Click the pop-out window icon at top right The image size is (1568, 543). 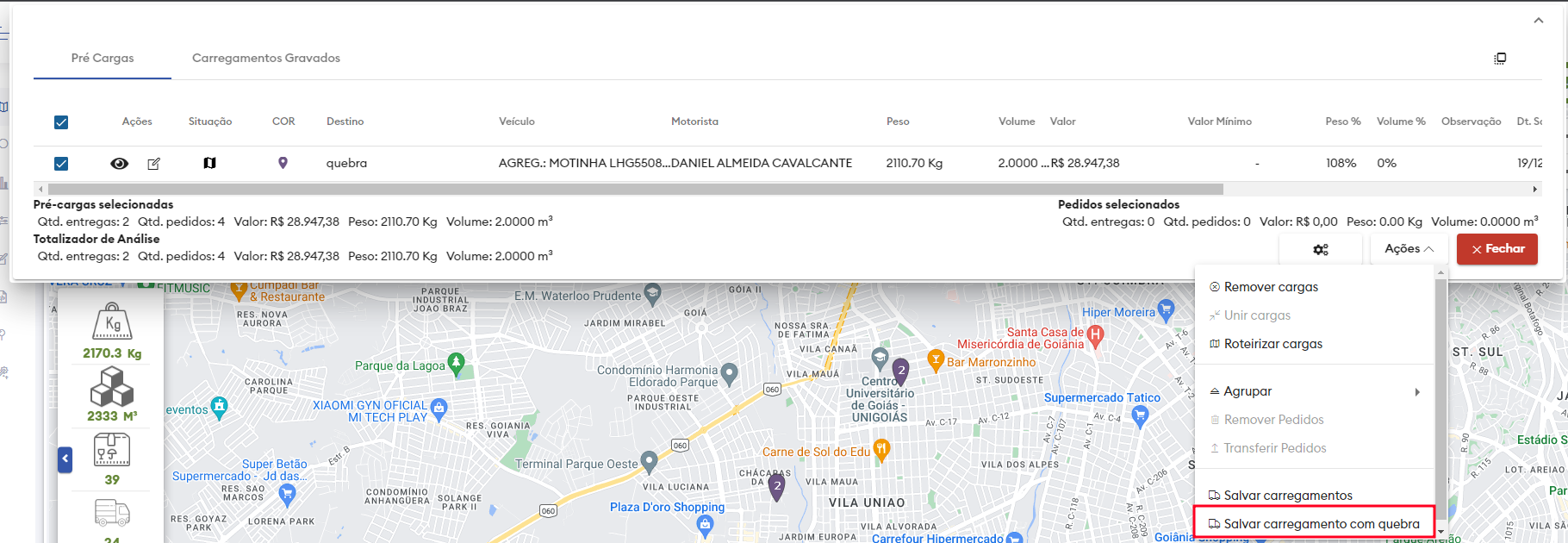(x=1500, y=59)
